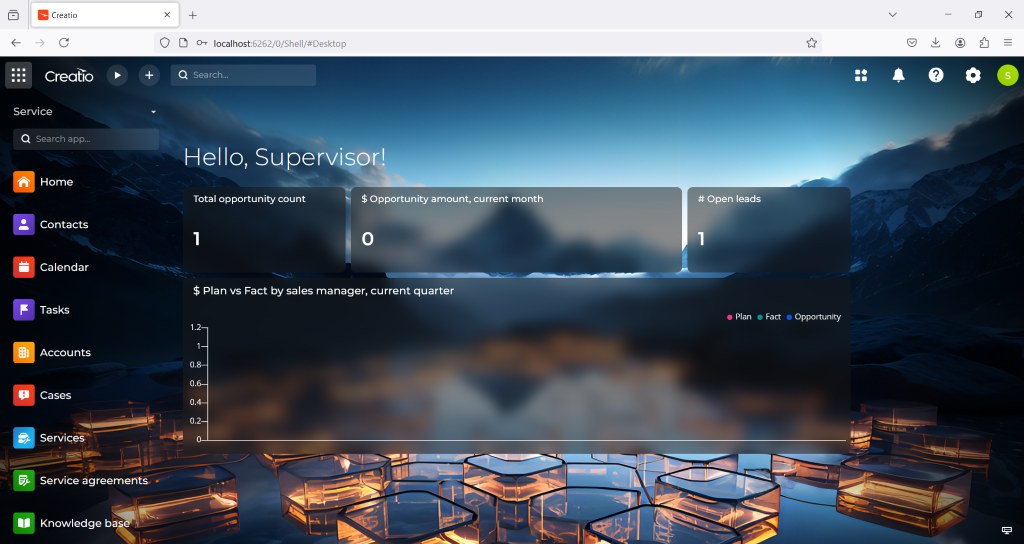The height and width of the screenshot is (544, 1024).
Task: Run a process with play button
Action: pyautogui.click(x=117, y=75)
